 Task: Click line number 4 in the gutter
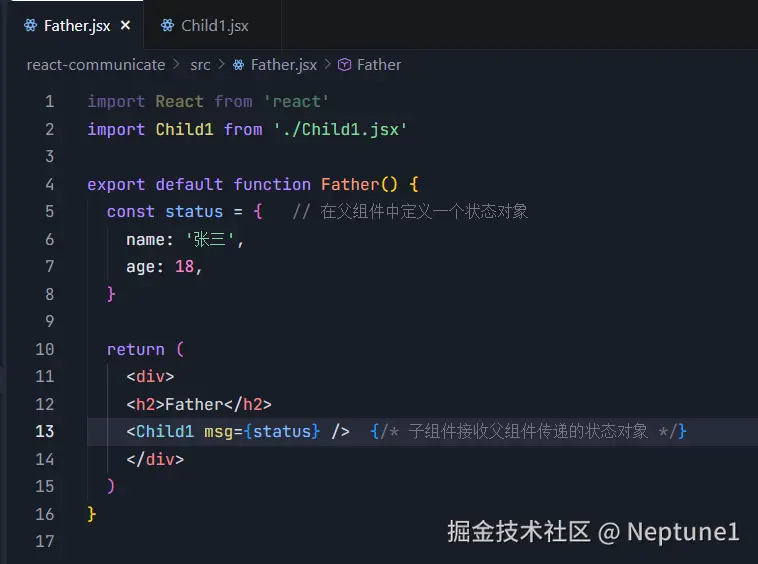point(49,184)
